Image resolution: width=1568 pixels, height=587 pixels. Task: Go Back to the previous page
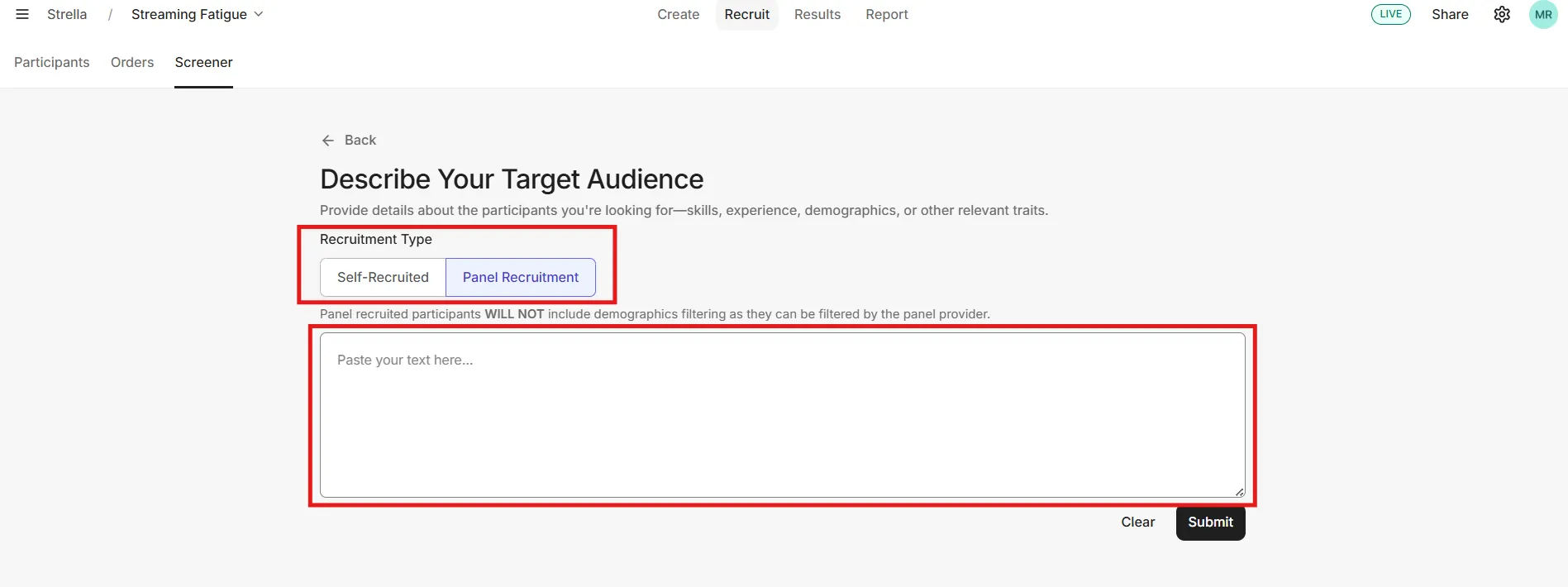coord(349,141)
